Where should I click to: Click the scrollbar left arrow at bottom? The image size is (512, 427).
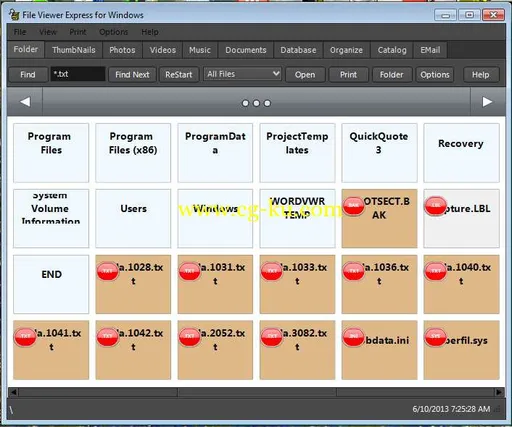[13, 392]
